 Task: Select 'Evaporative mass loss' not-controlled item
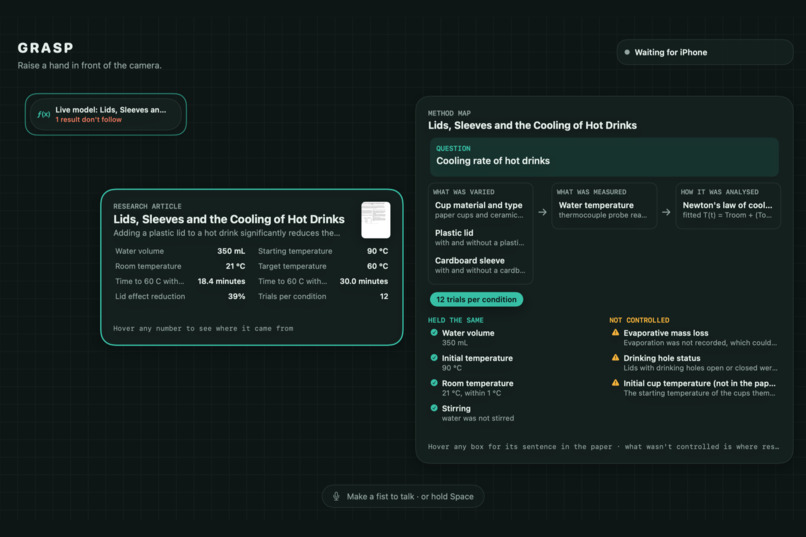(694, 338)
